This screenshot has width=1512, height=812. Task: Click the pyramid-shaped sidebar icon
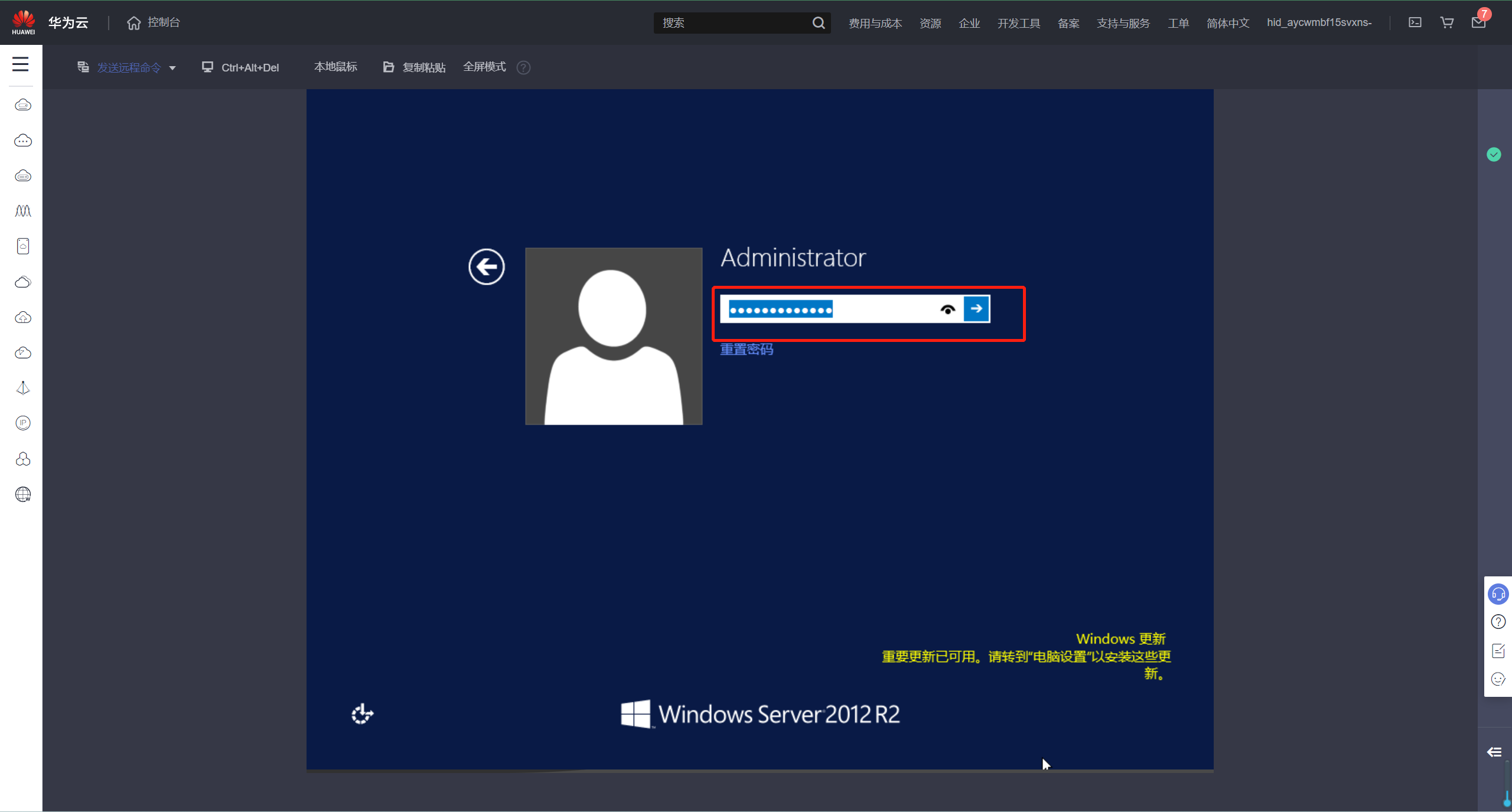23,388
